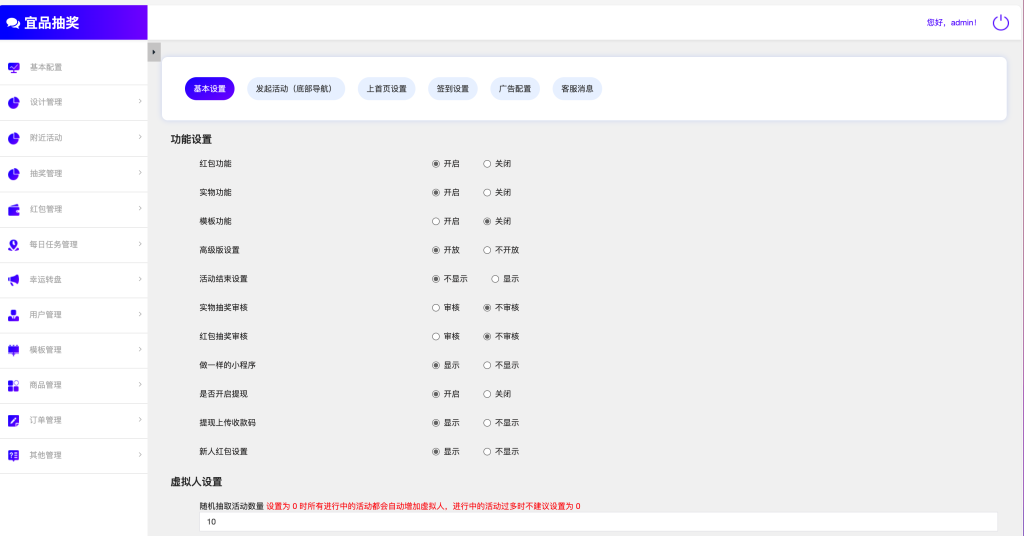Select 审核 for 实物抽奖审核
This screenshot has height=536, width=1024.
click(x=436, y=307)
